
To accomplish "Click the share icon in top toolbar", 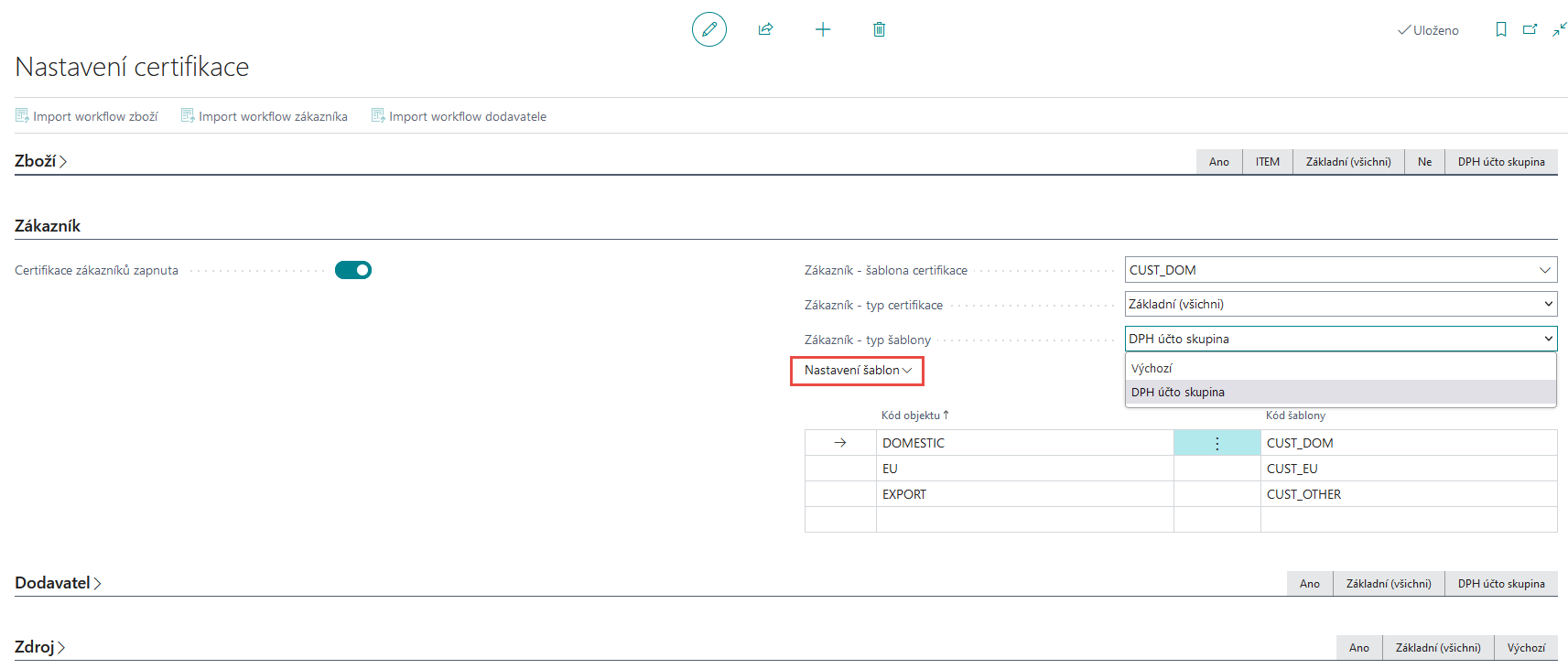I will [765, 29].
